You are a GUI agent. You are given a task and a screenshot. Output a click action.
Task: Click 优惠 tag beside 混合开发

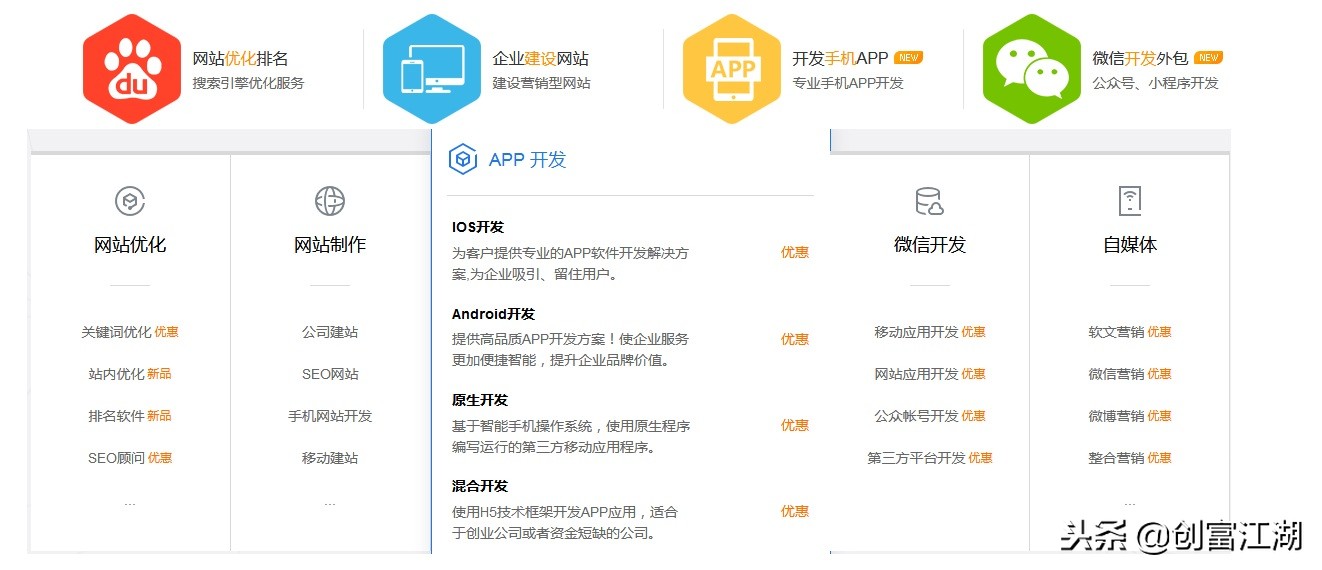[x=795, y=511]
